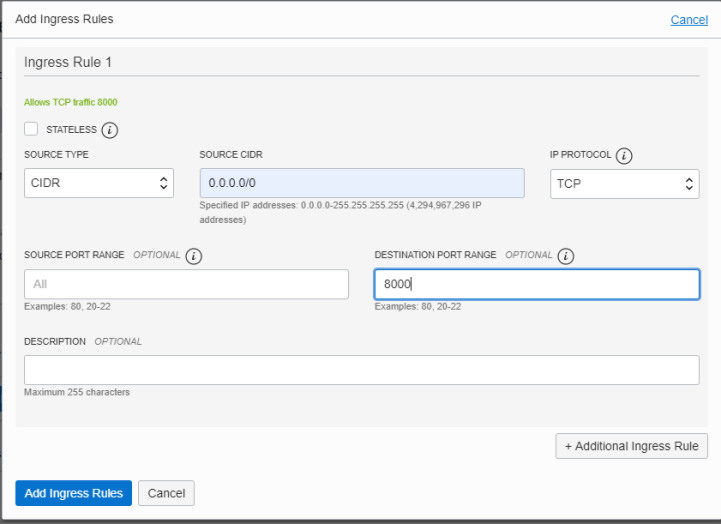The height and width of the screenshot is (524, 721).
Task: Click the Add Ingress Rules dialog title
Action: pos(64,19)
